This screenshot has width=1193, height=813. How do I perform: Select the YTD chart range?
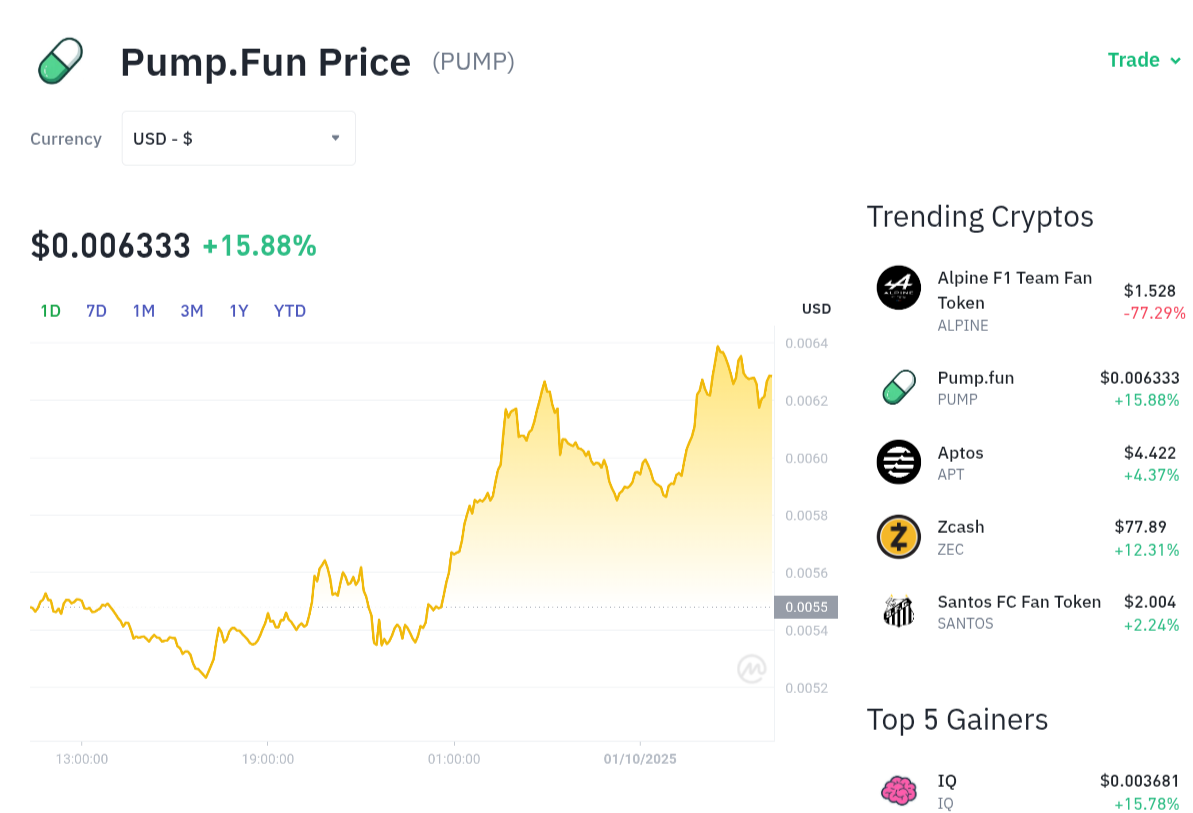pos(290,311)
